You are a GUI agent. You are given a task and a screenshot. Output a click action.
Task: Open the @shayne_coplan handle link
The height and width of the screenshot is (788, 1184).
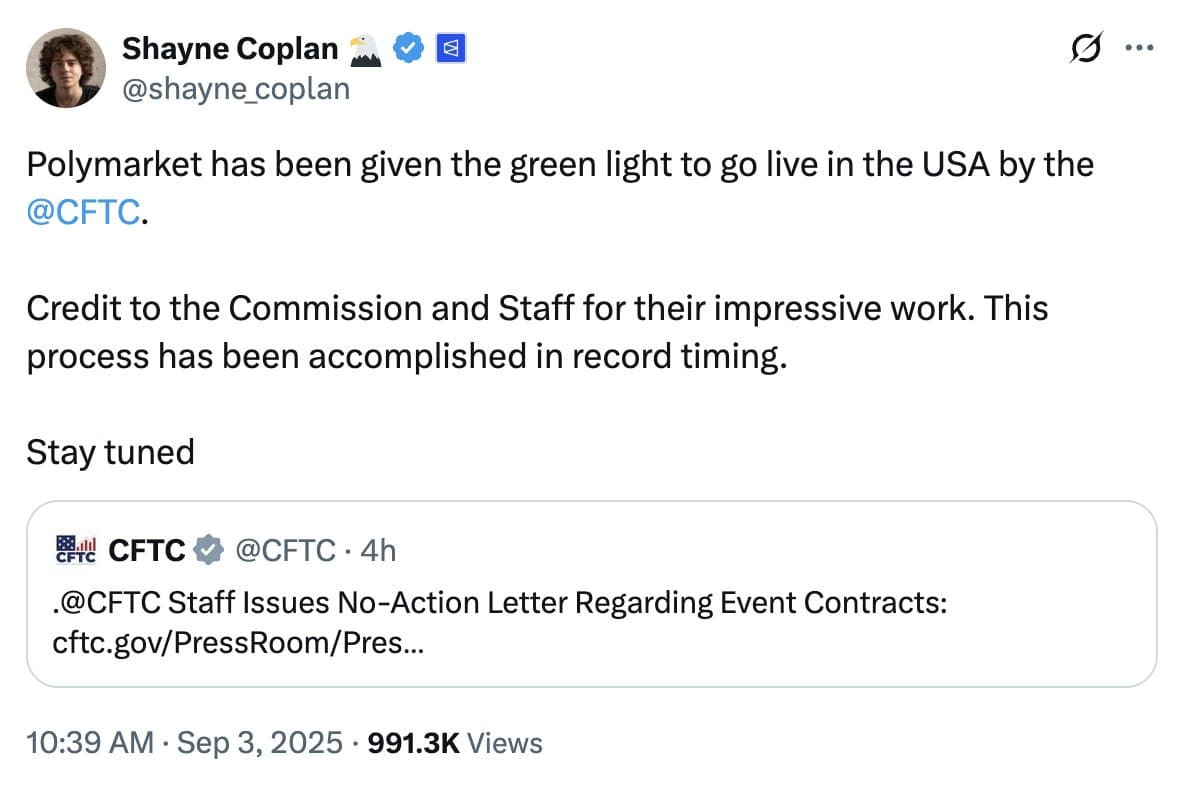[x=236, y=89]
